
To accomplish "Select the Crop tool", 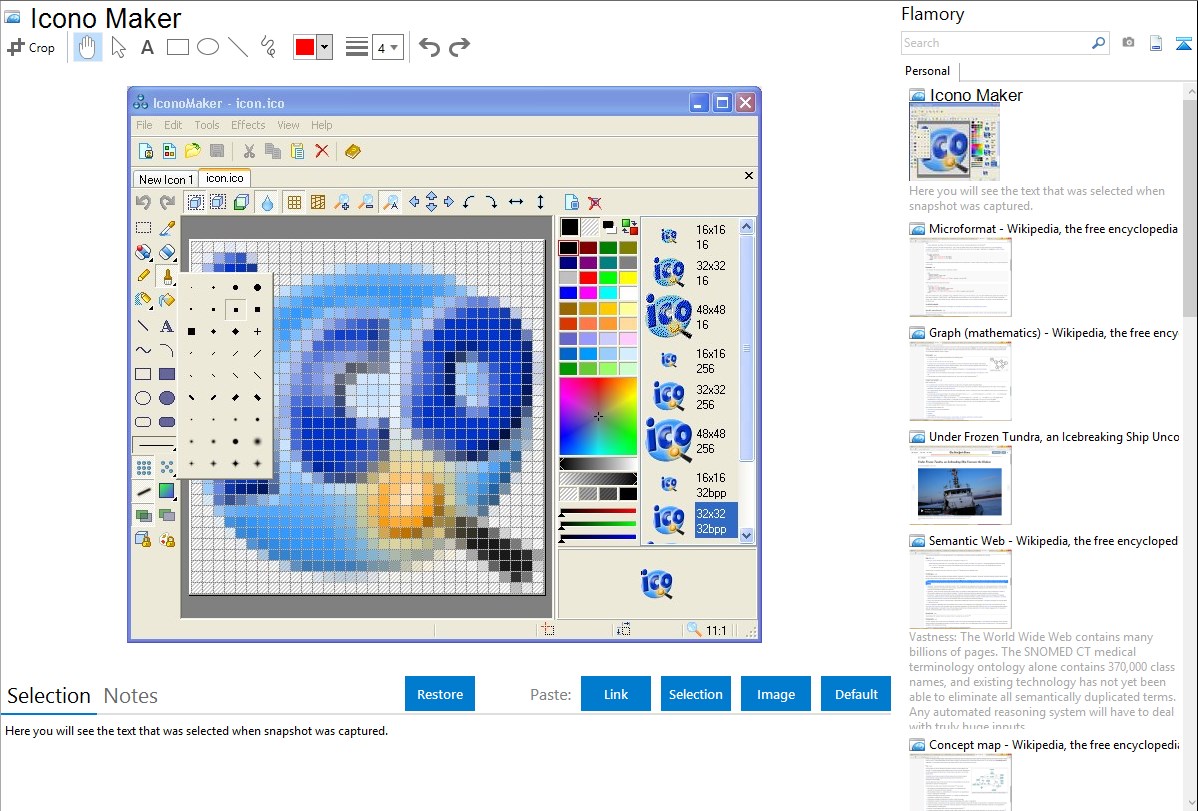I will point(30,47).
